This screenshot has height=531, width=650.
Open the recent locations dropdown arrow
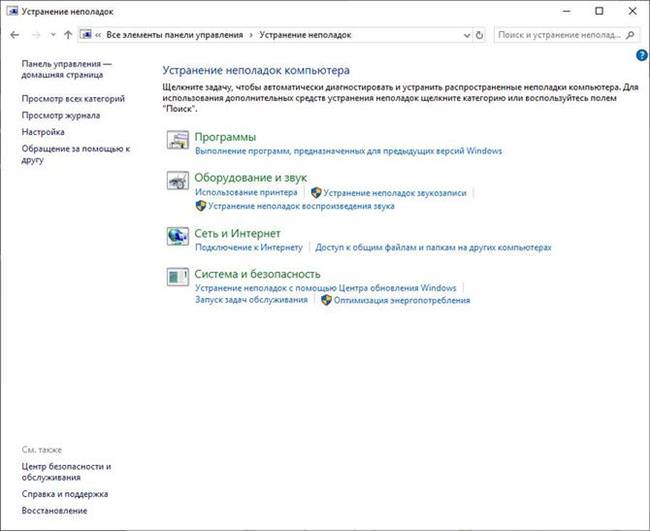click(53, 35)
